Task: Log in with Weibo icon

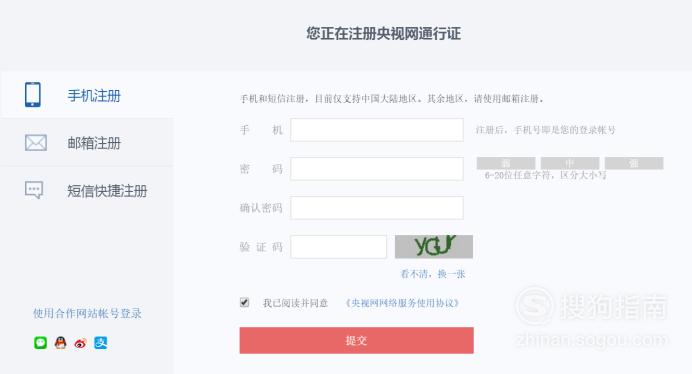Action: (x=80, y=343)
